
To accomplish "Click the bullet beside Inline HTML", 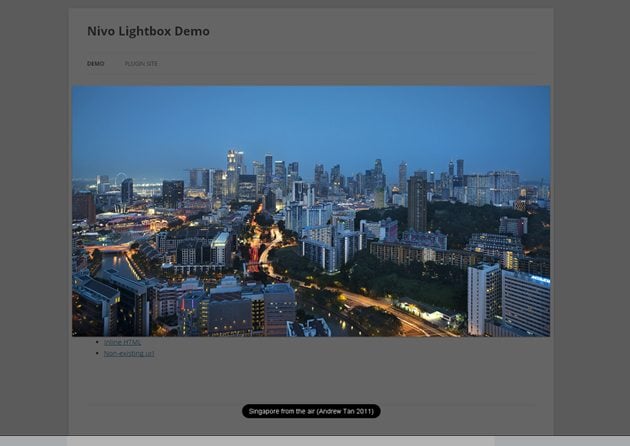I will [x=97, y=342].
